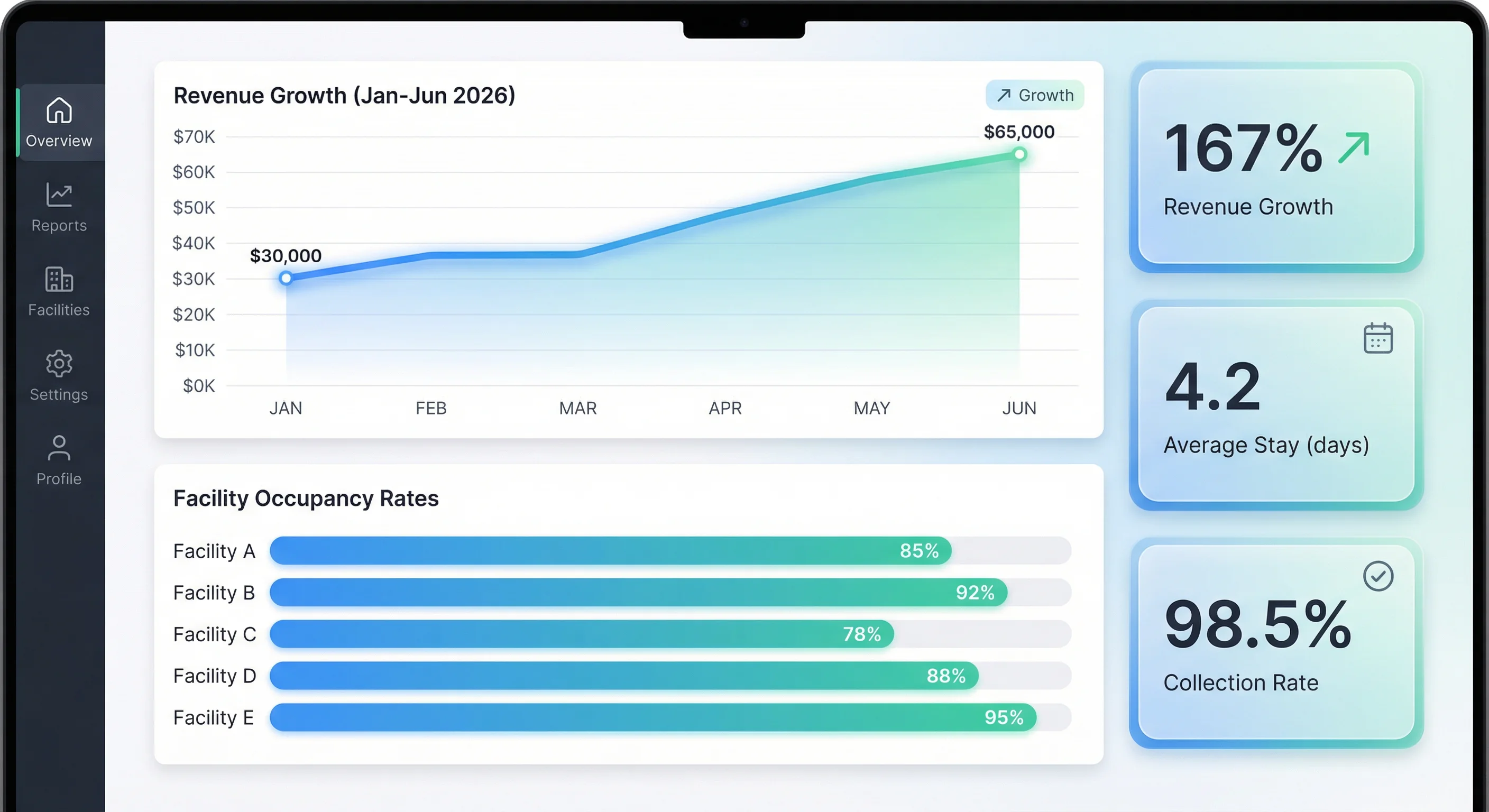Open the 98.5% Collection Rate card

point(1276,643)
